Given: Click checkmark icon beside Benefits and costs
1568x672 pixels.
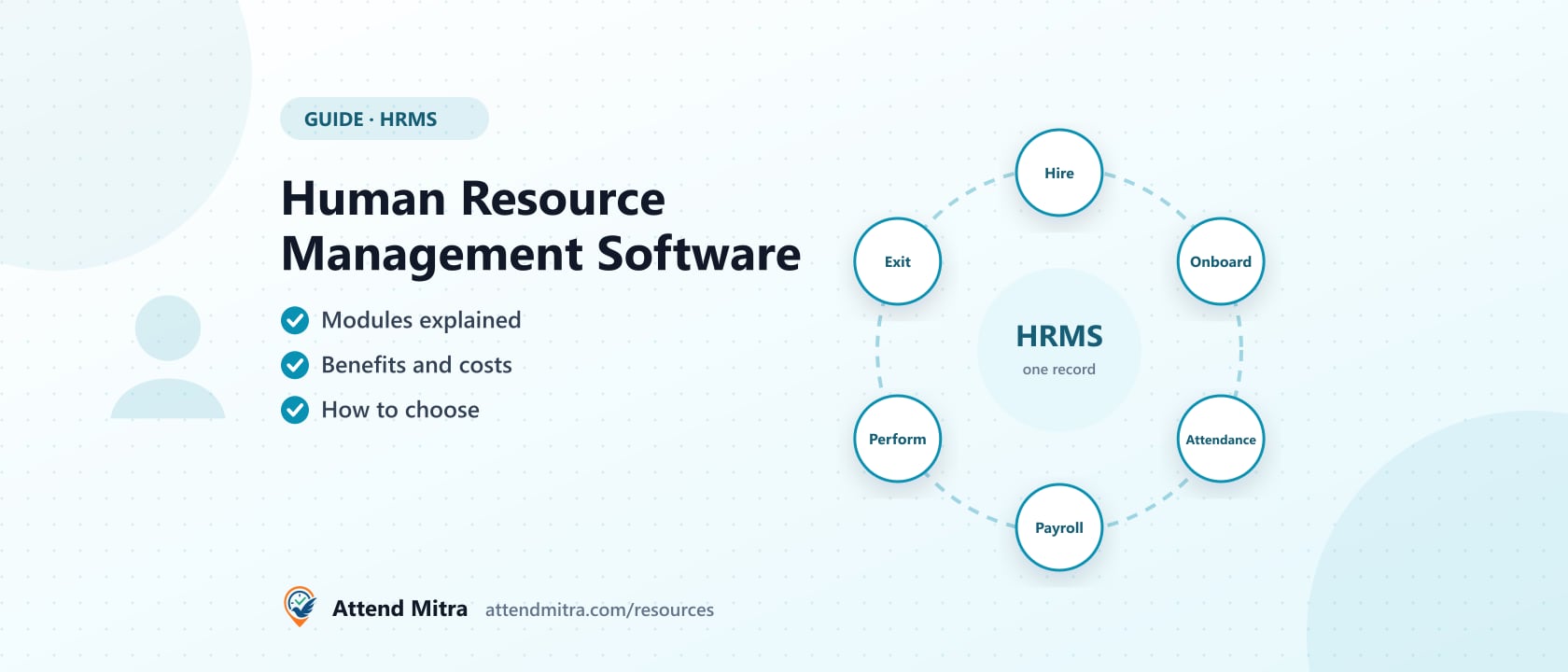Looking at the screenshot, I should tap(295, 365).
